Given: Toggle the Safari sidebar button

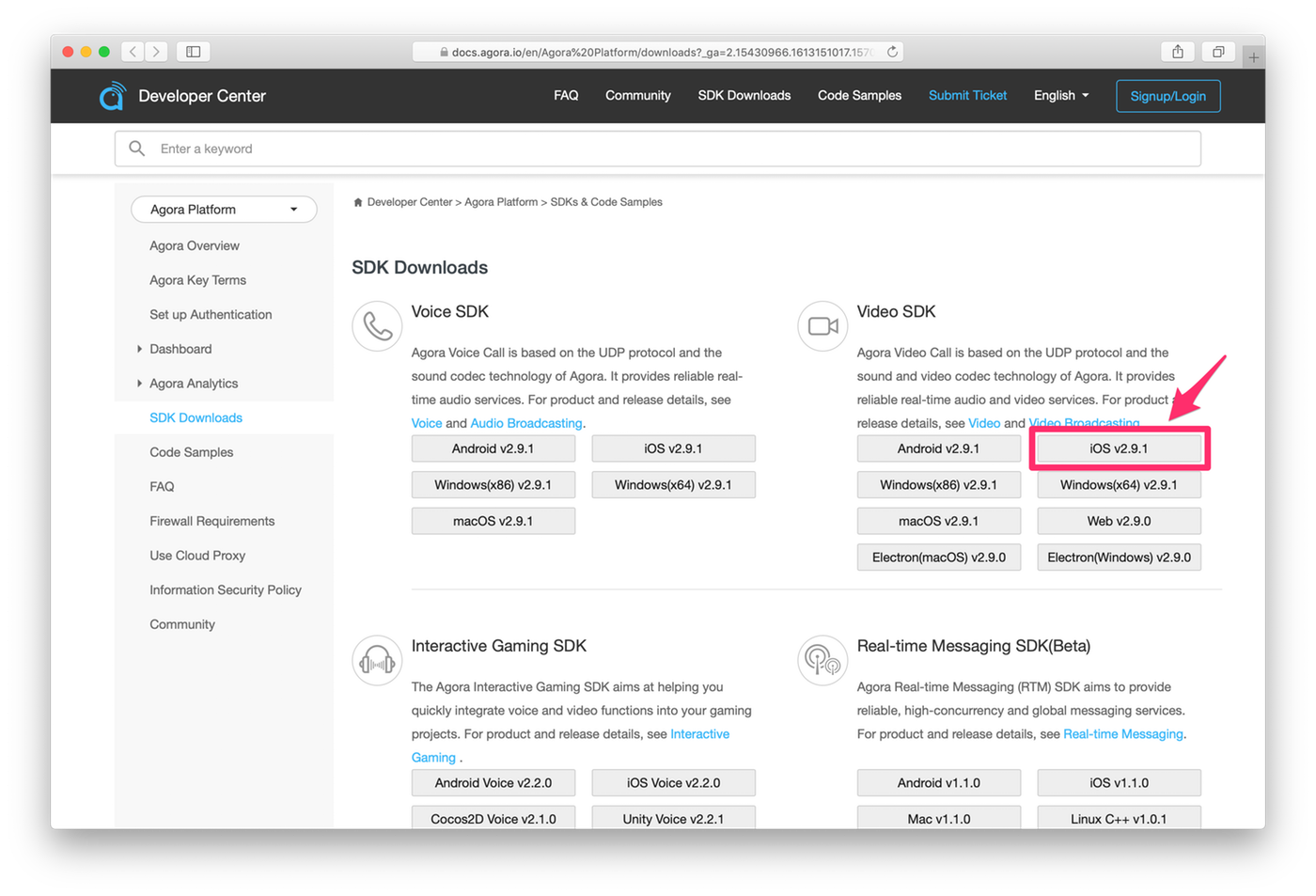Looking at the screenshot, I should pyautogui.click(x=193, y=52).
